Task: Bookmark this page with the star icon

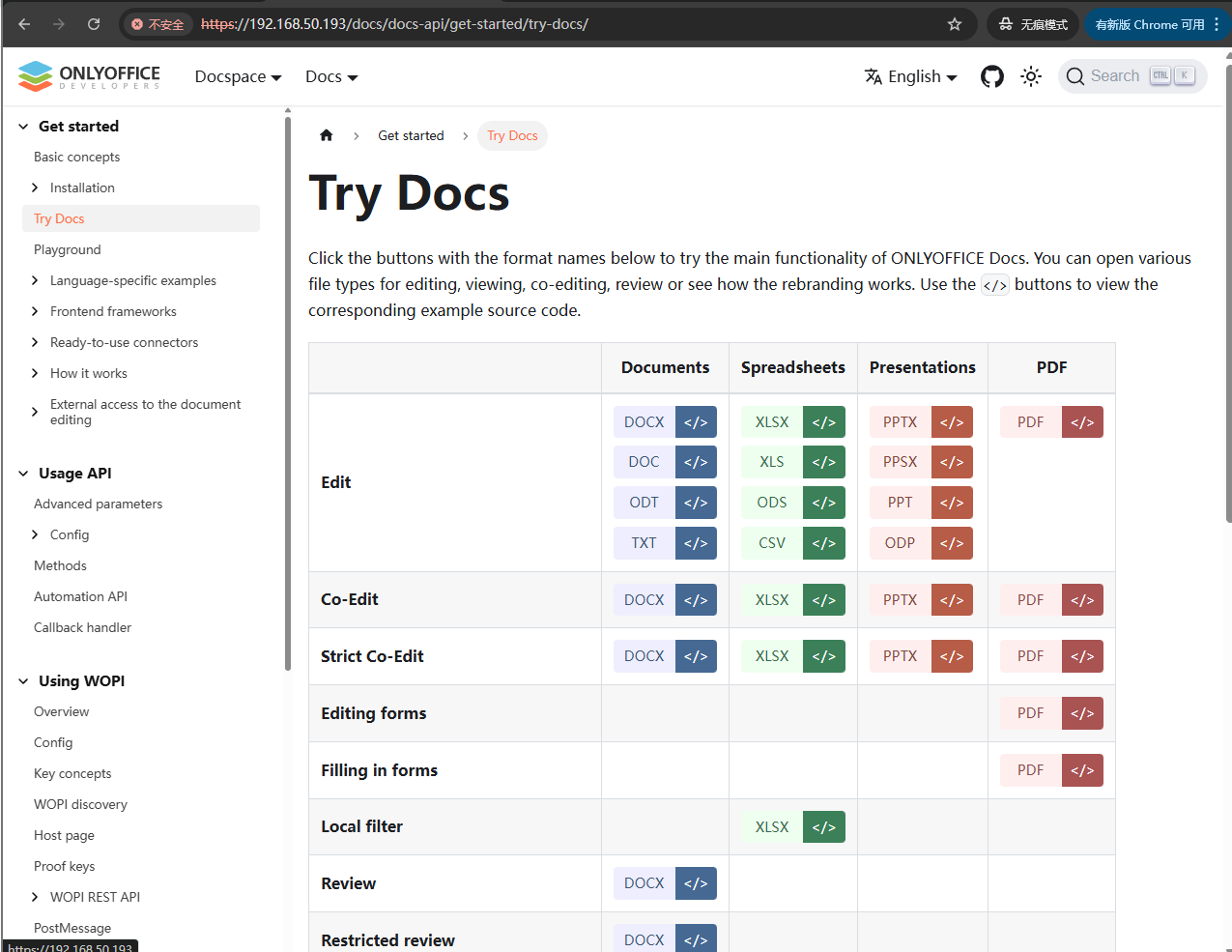Action: [x=955, y=24]
